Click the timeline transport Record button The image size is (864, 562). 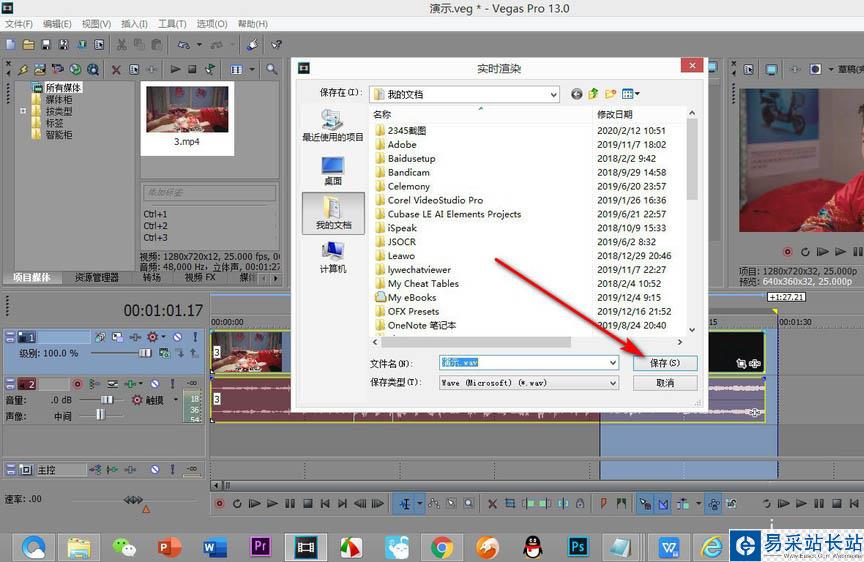[x=219, y=504]
